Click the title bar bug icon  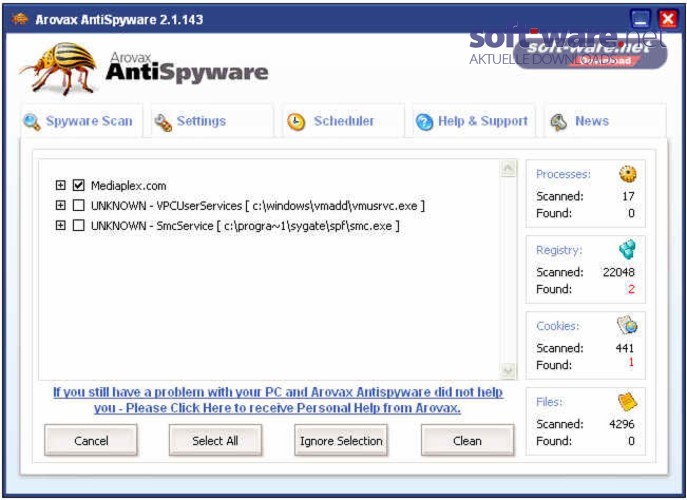(20, 19)
